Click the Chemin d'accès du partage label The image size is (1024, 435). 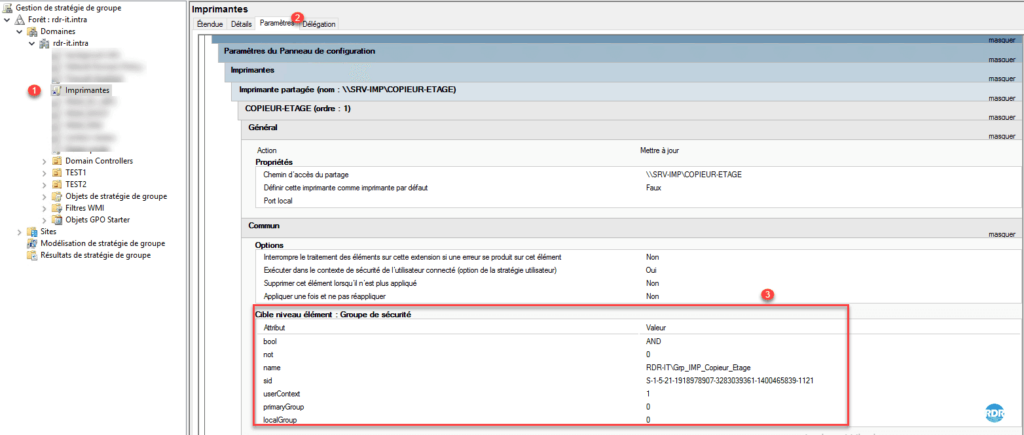[x=306, y=175]
